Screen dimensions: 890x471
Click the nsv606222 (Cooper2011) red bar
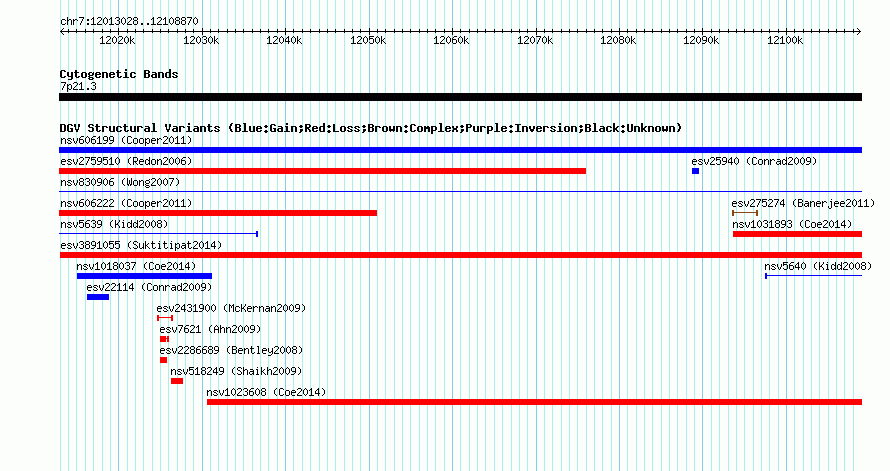pyautogui.click(x=218, y=213)
